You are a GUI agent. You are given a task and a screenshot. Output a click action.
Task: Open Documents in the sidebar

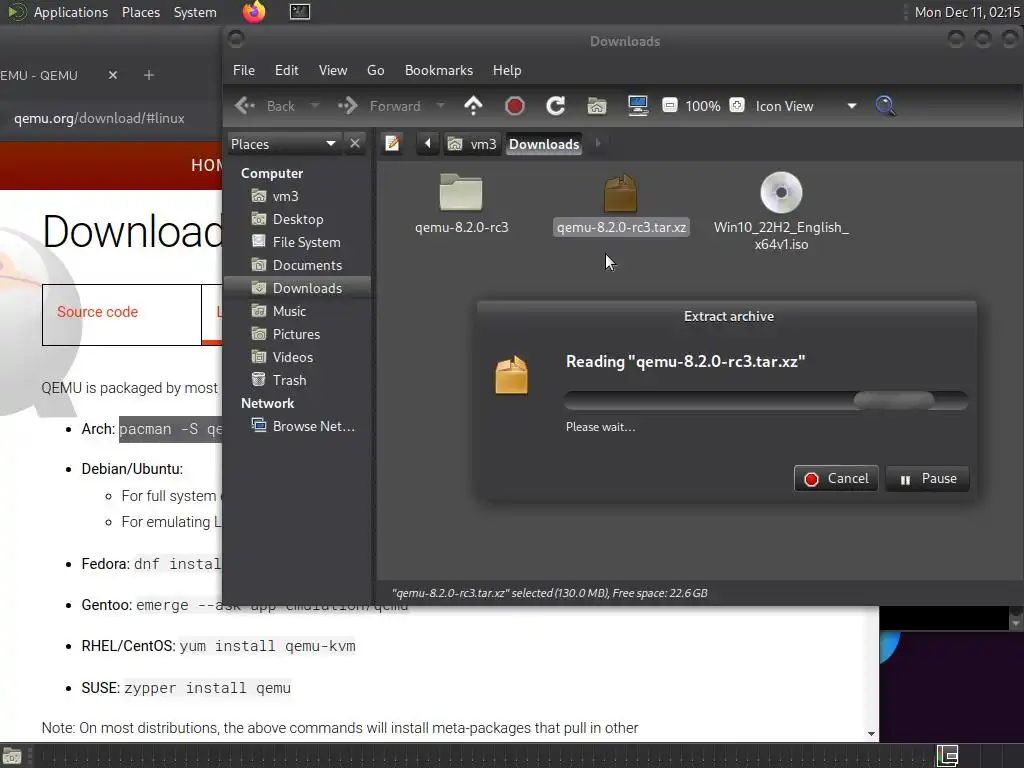click(x=298, y=264)
